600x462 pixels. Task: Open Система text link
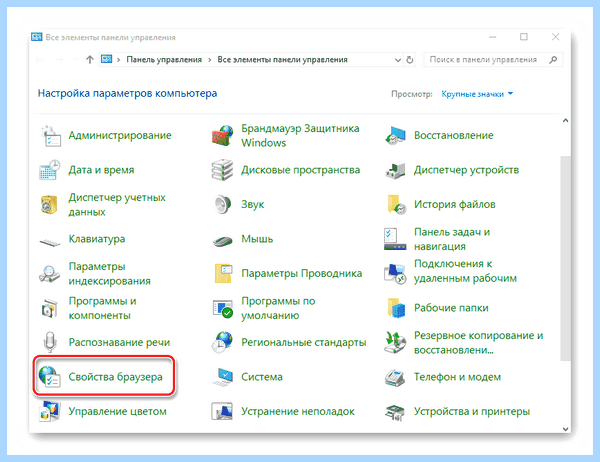pos(262,377)
